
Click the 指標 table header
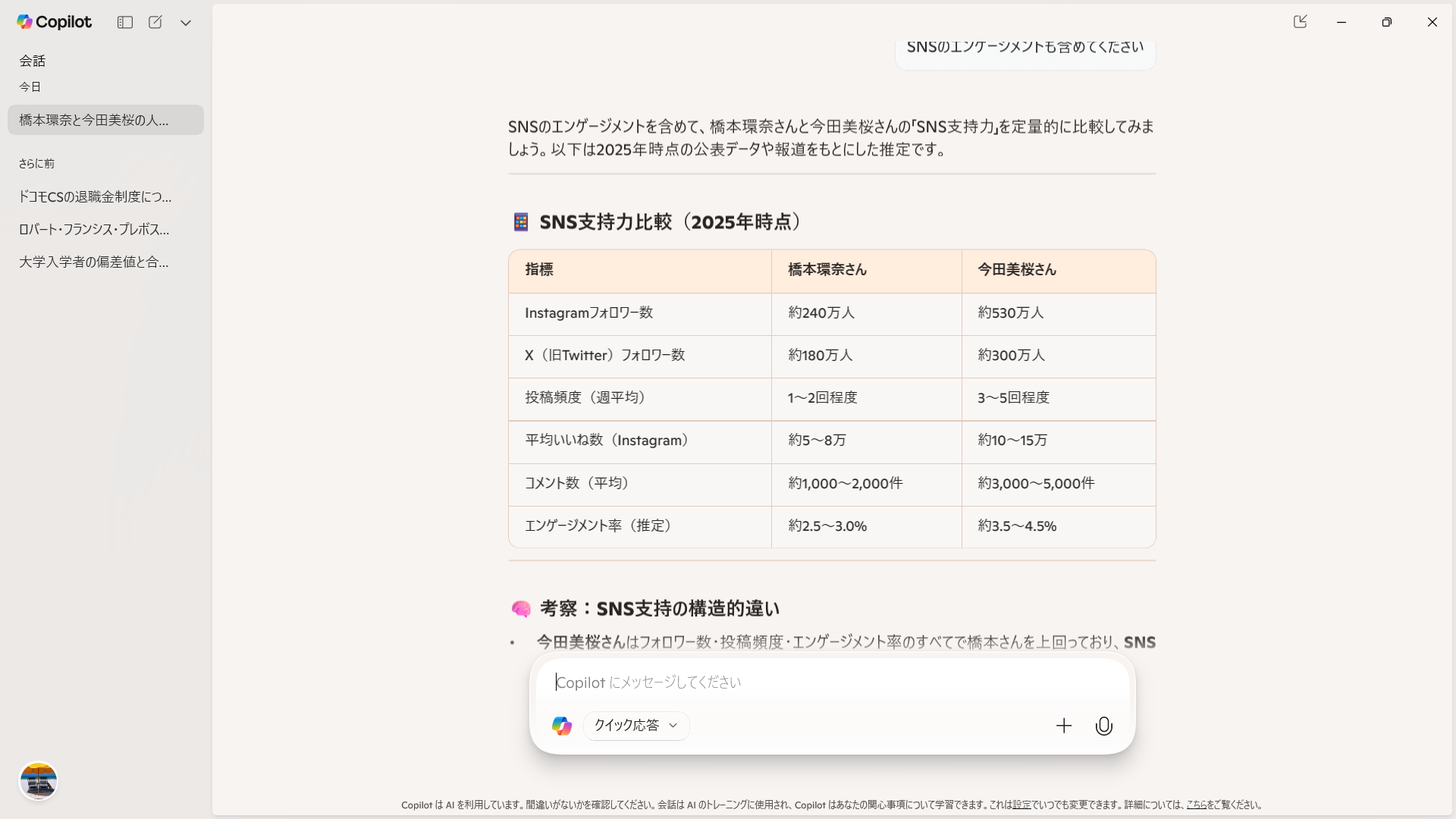(x=539, y=269)
